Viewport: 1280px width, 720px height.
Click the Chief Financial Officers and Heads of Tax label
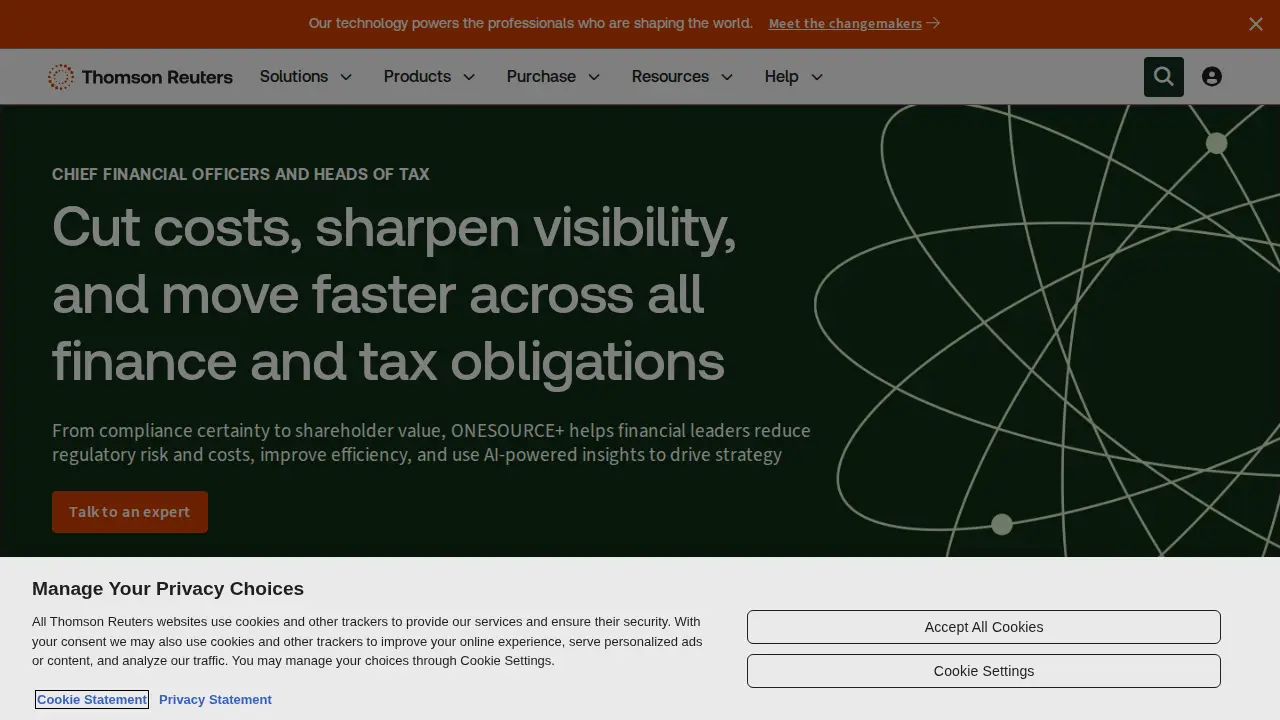(241, 174)
